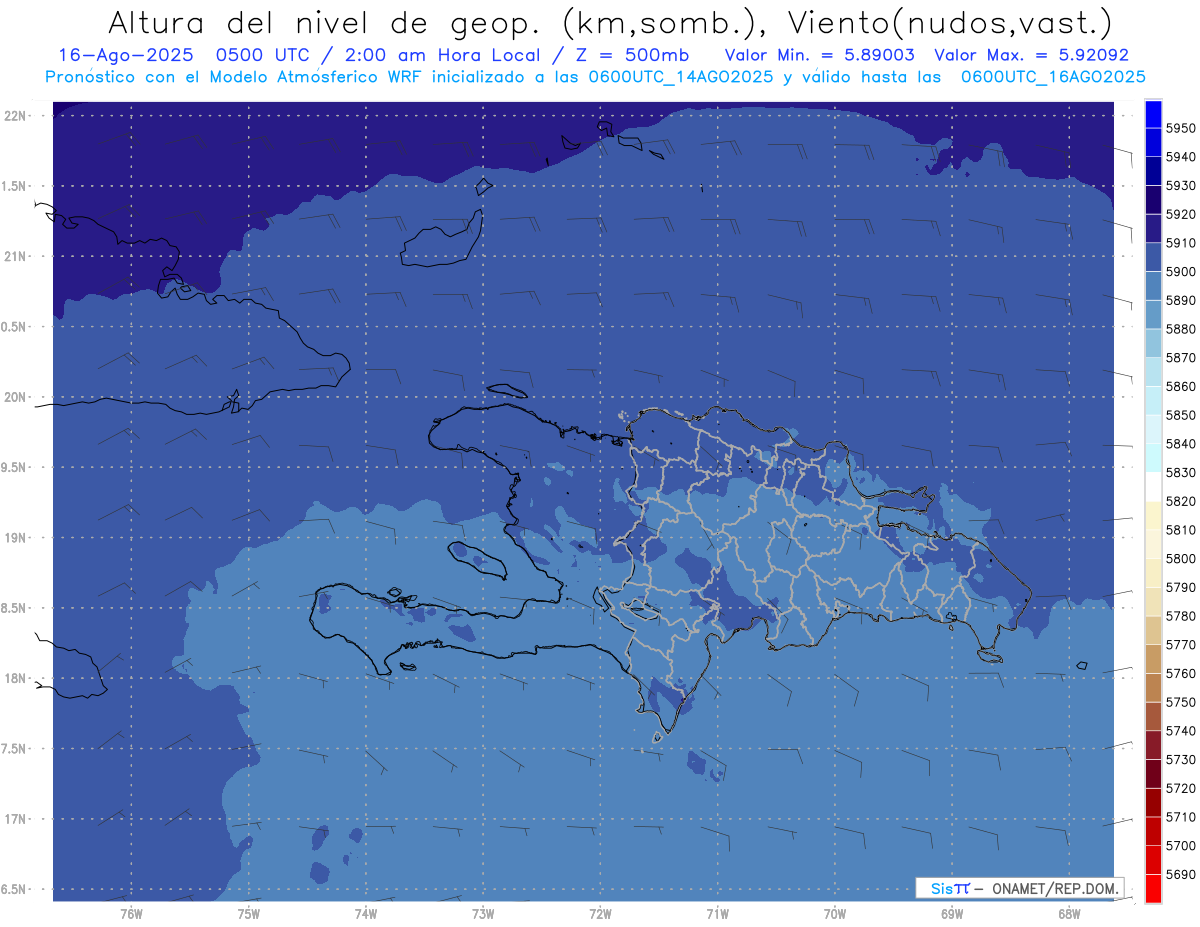Viewport: 1200px width, 927px height.
Task: Click the legend value 5850
Action: (x=1180, y=415)
